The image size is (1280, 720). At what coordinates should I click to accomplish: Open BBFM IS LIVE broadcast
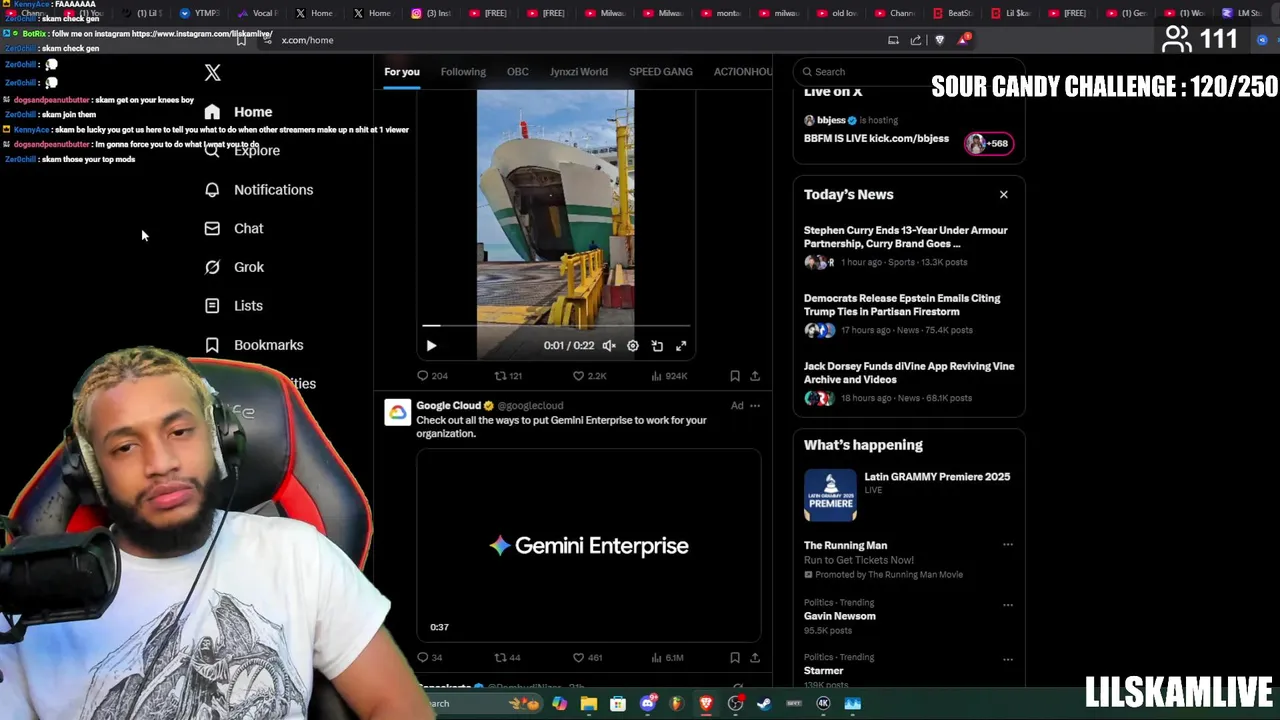pyautogui.click(x=909, y=134)
